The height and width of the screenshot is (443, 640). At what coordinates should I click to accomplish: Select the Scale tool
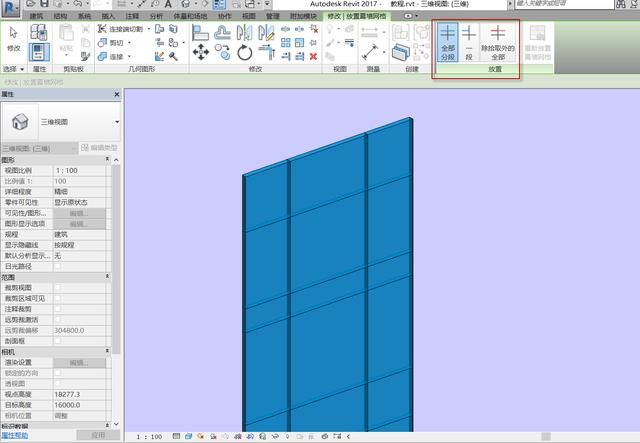pos(300,42)
